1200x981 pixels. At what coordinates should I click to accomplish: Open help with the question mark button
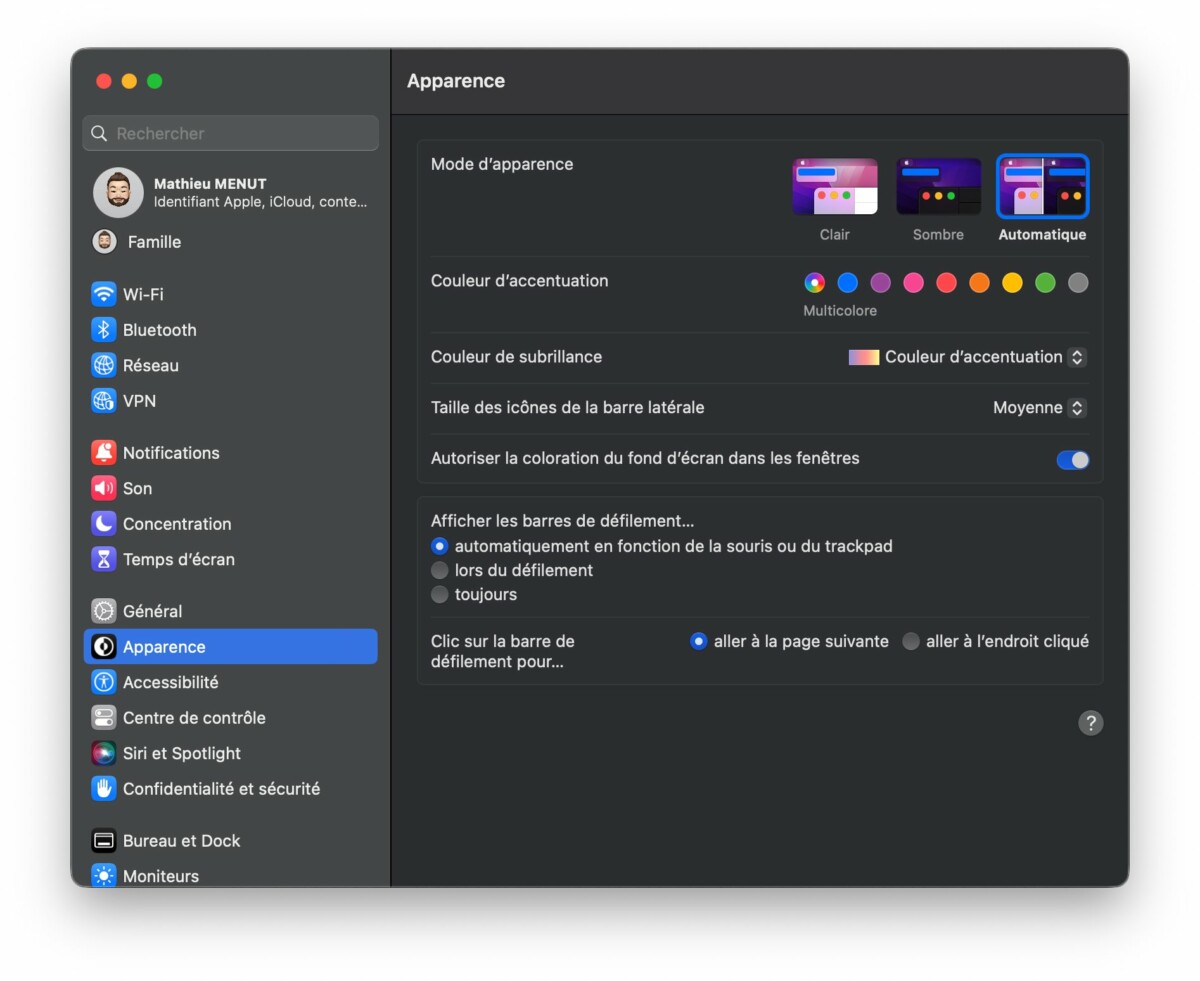(1091, 723)
